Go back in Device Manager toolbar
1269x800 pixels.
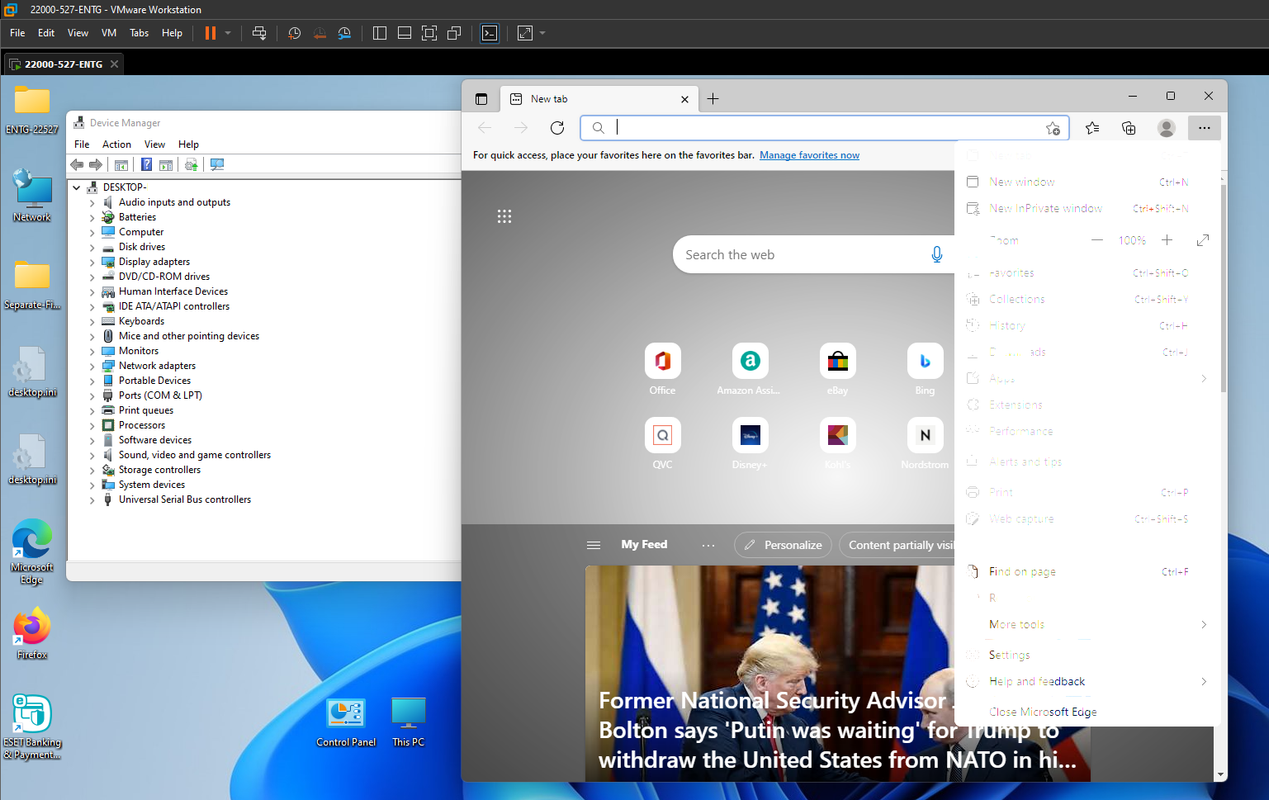click(x=77, y=165)
